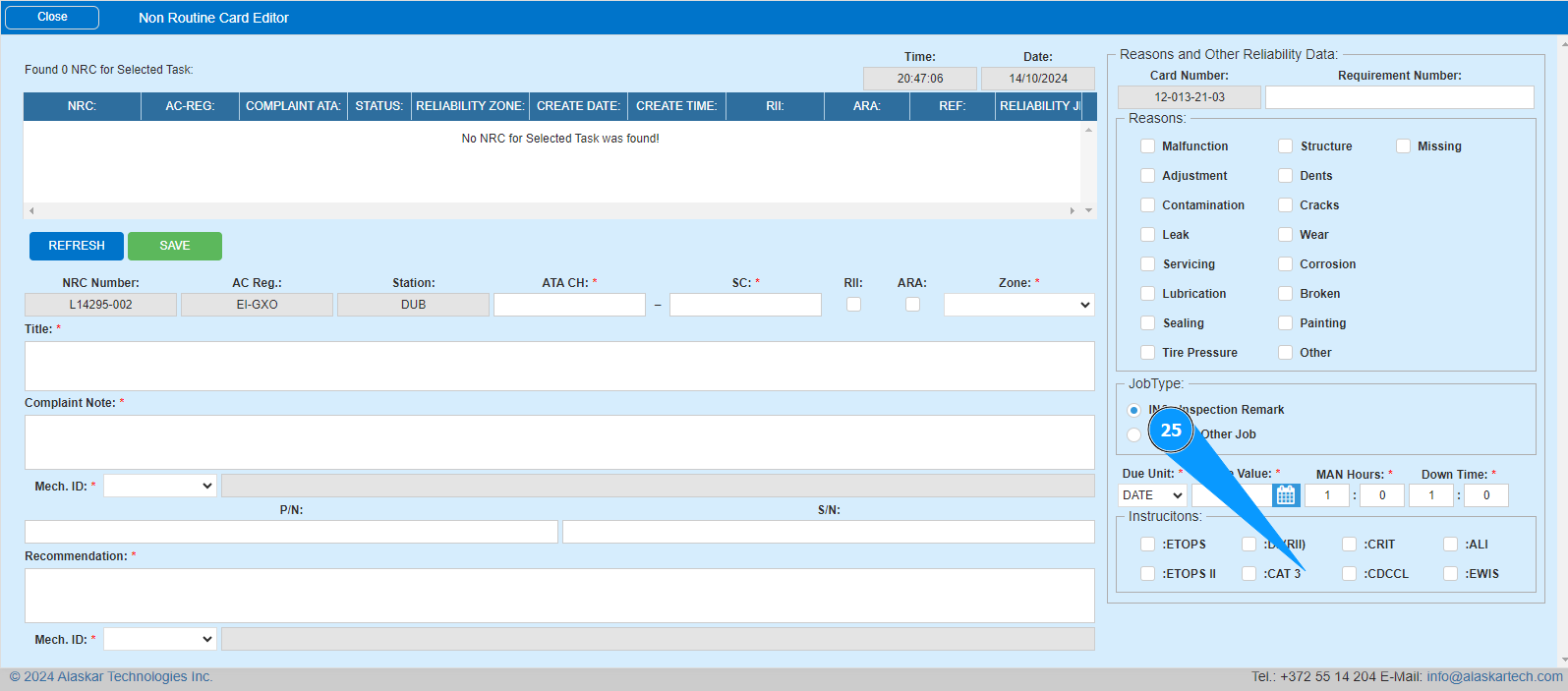Tick the Corrosion reason checkbox
Viewport: 1568px width, 691px height.
tap(1285, 264)
